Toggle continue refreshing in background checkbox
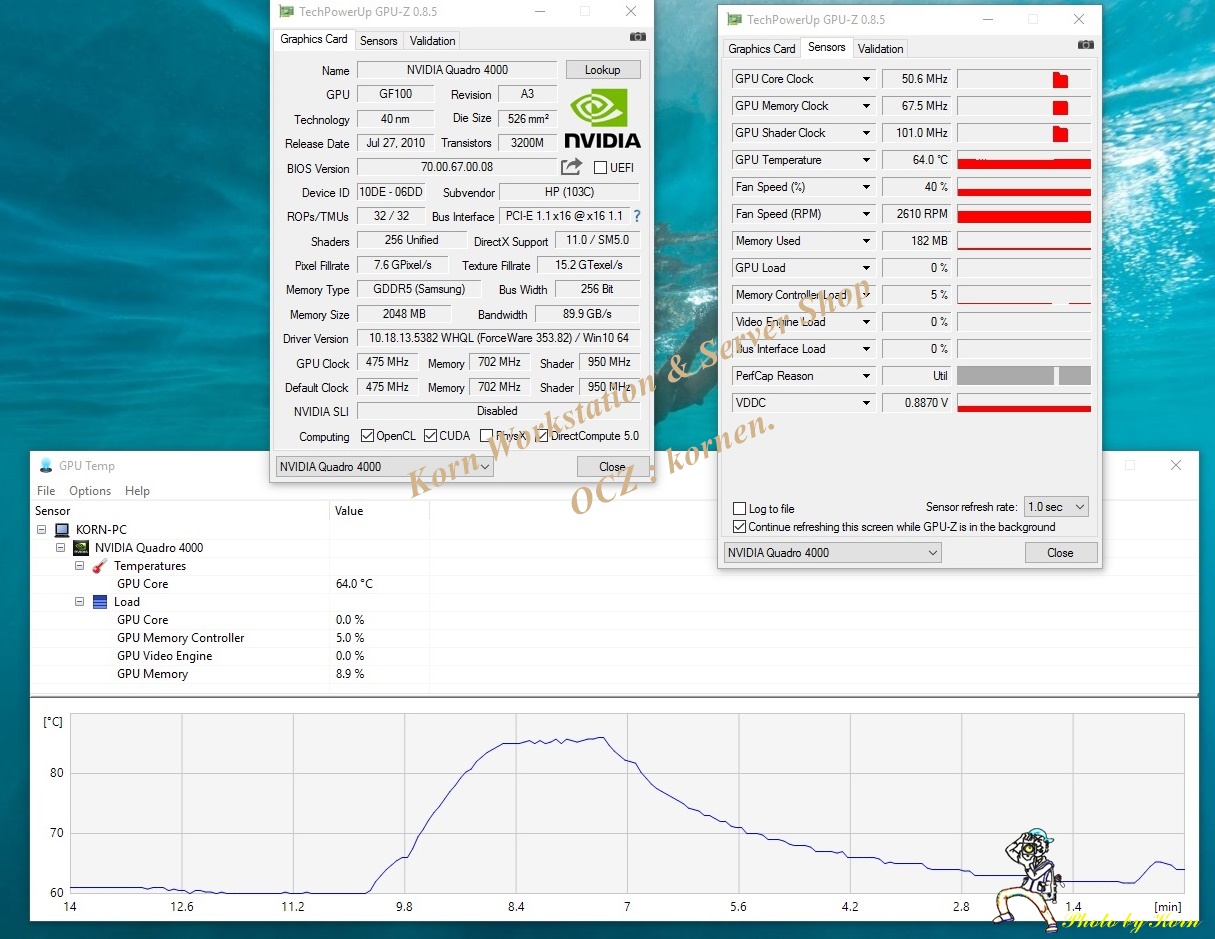The height and width of the screenshot is (939, 1215). coord(739,527)
